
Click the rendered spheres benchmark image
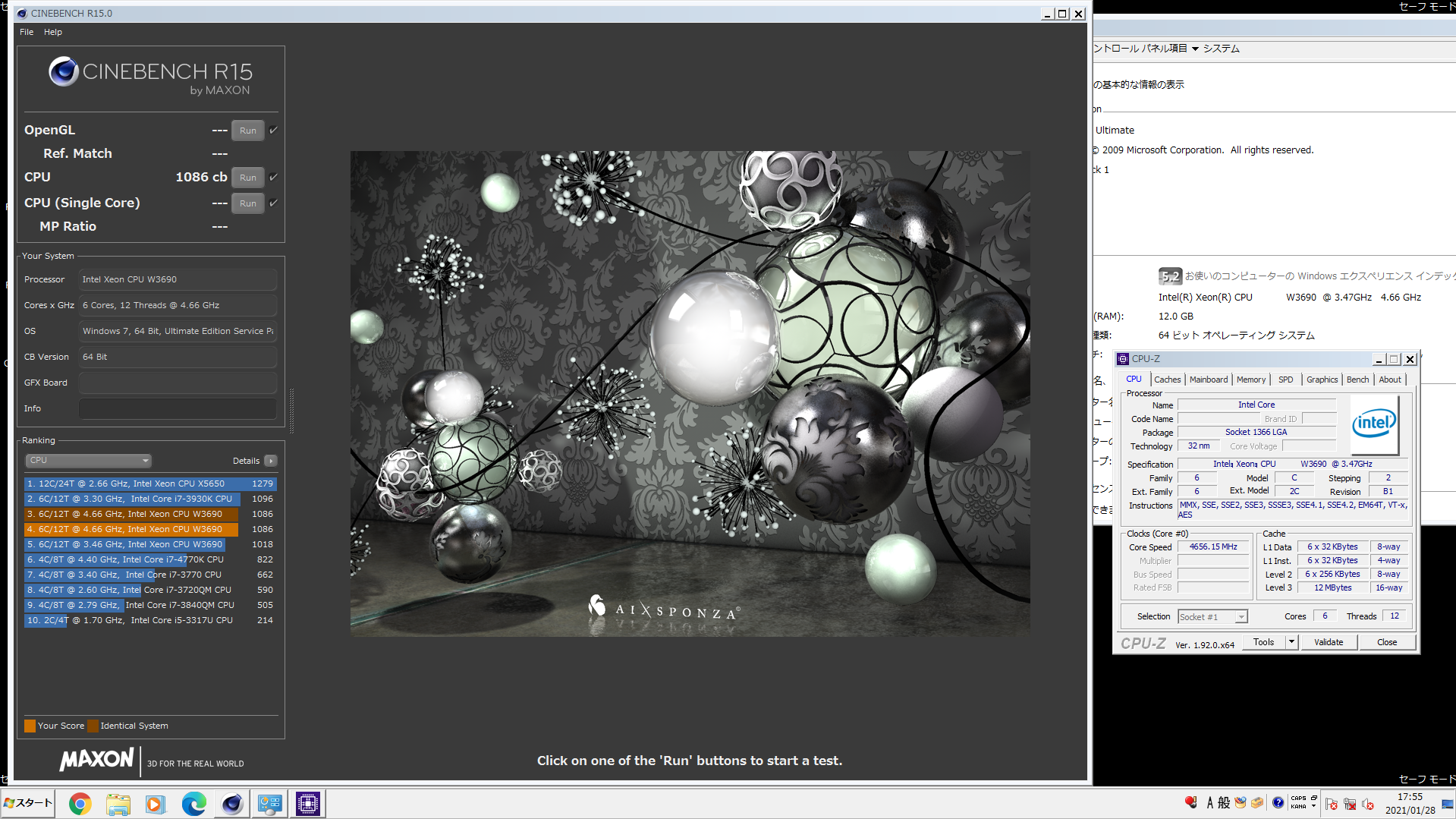pos(690,393)
